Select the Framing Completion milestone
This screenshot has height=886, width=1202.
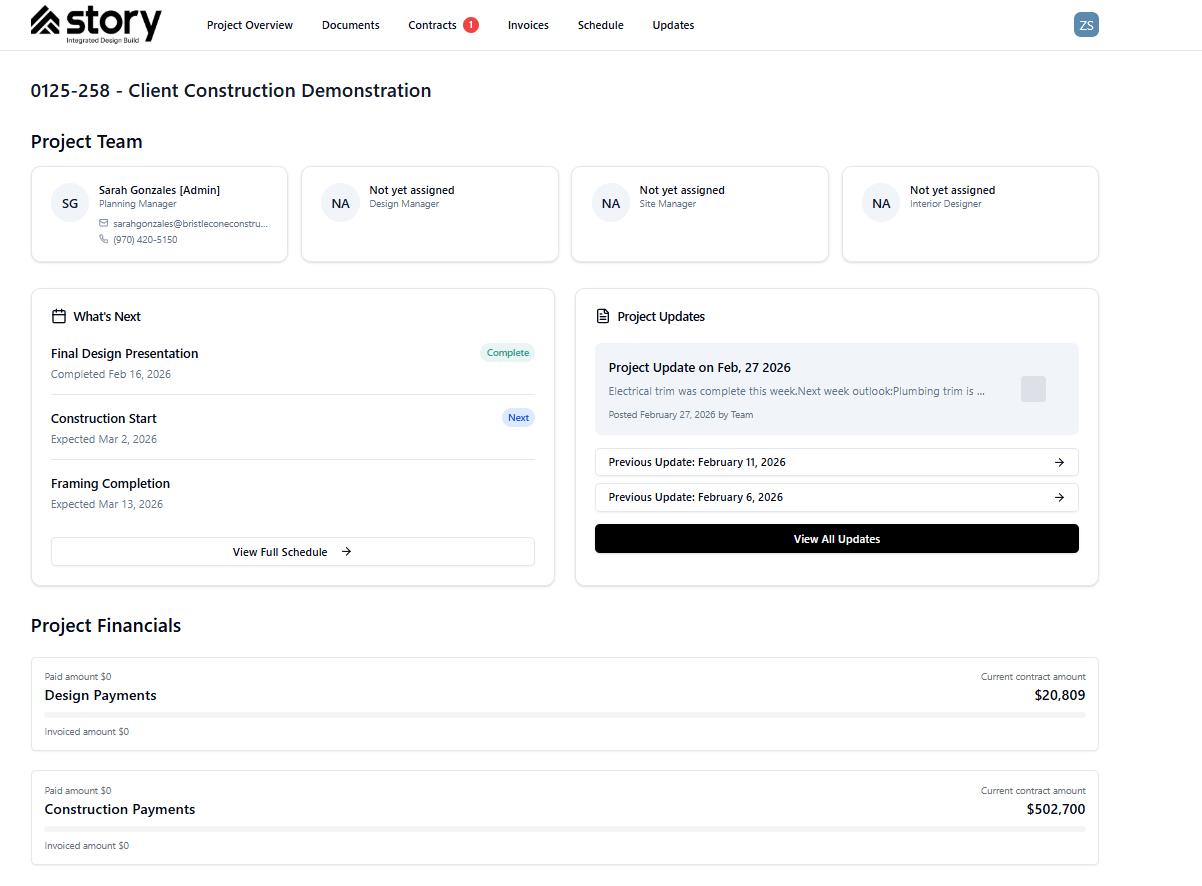pyautogui.click(x=111, y=483)
